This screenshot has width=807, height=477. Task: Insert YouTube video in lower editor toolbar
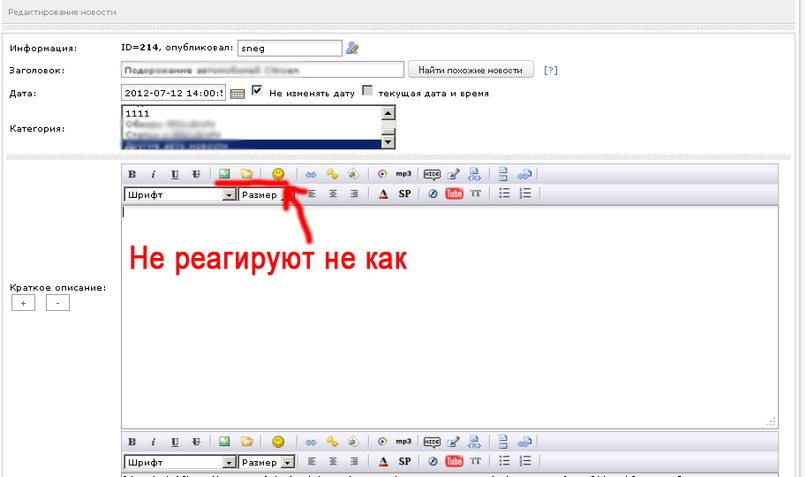click(x=454, y=461)
